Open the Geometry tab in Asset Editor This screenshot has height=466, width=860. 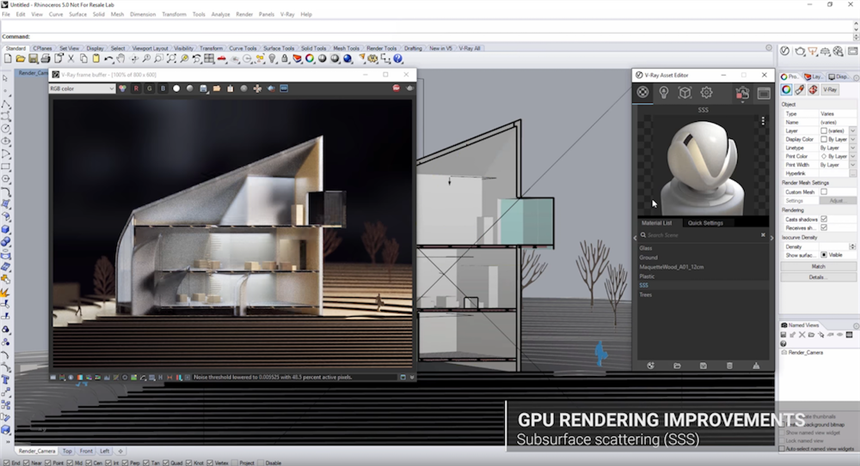click(685, 93)
